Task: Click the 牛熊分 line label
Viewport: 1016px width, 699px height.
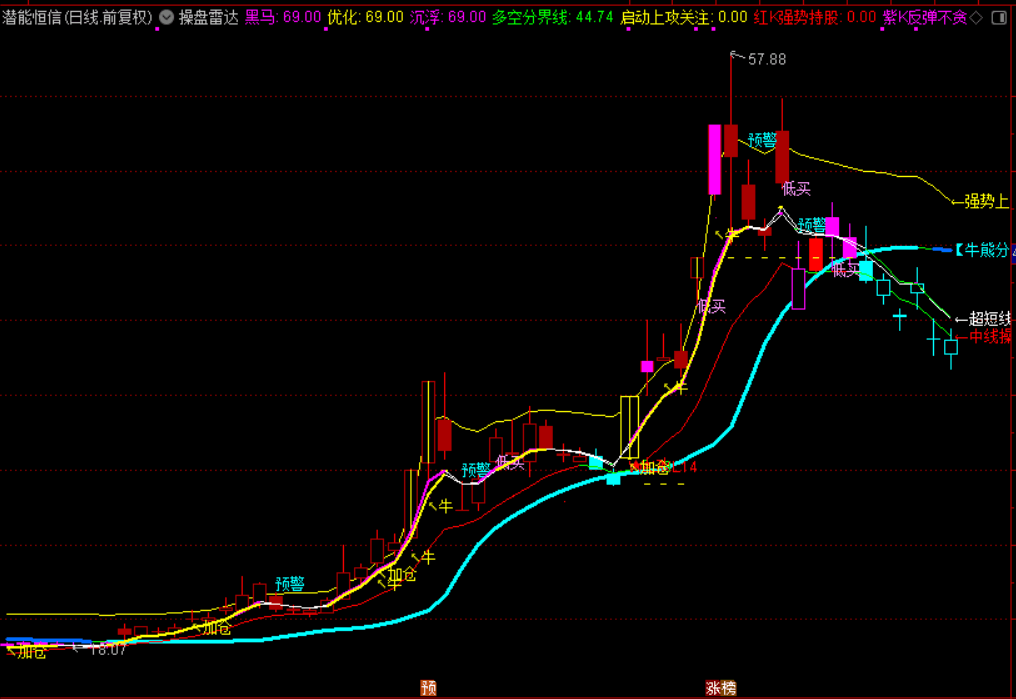Action: pos(982,250)
